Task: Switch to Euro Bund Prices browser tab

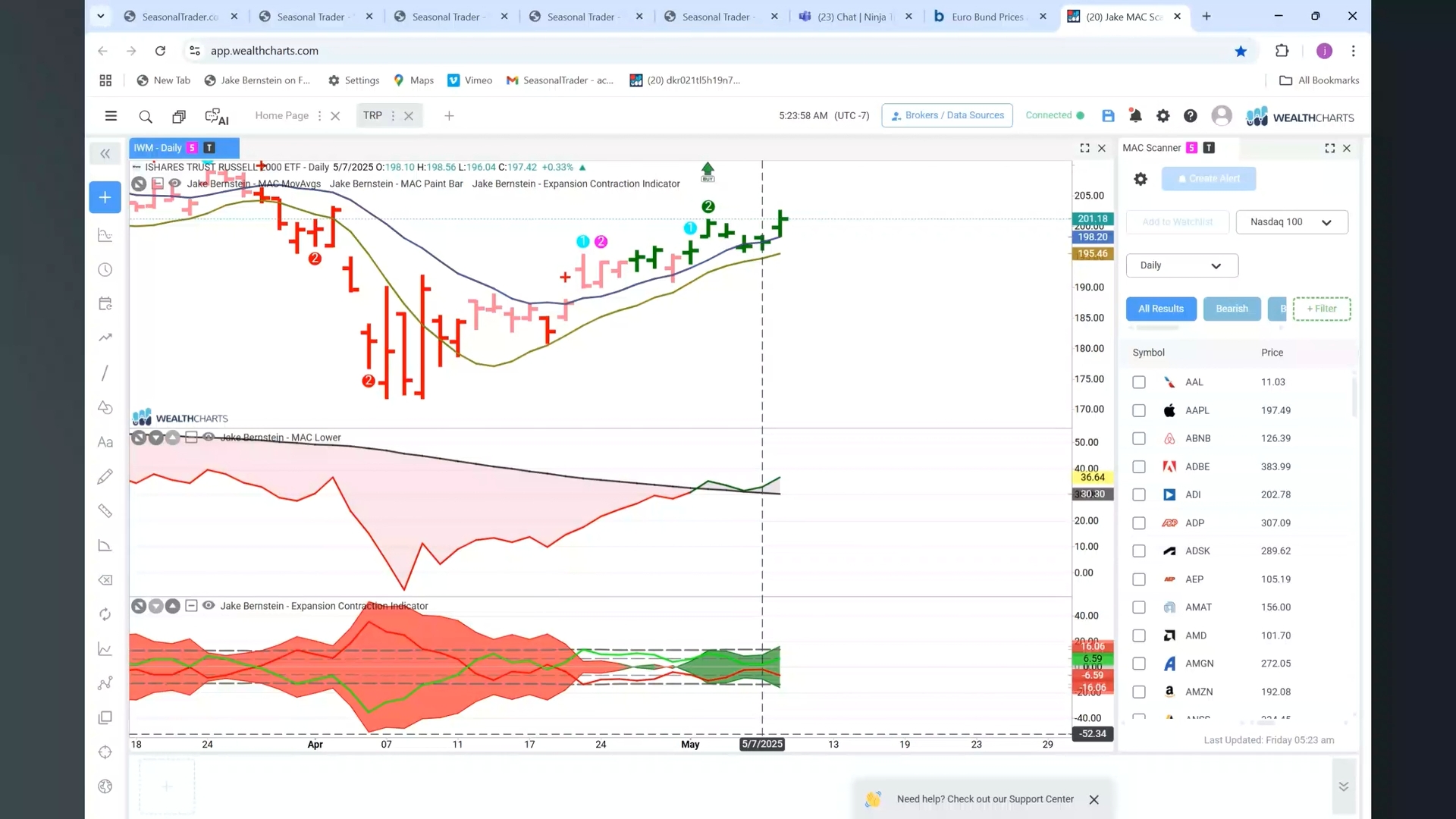Action: tap(987, 17)
